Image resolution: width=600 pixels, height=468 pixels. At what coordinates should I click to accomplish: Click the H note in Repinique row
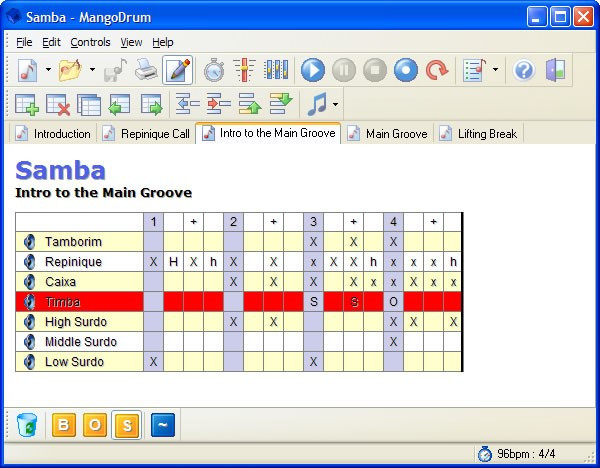click(x=173, y=262)
